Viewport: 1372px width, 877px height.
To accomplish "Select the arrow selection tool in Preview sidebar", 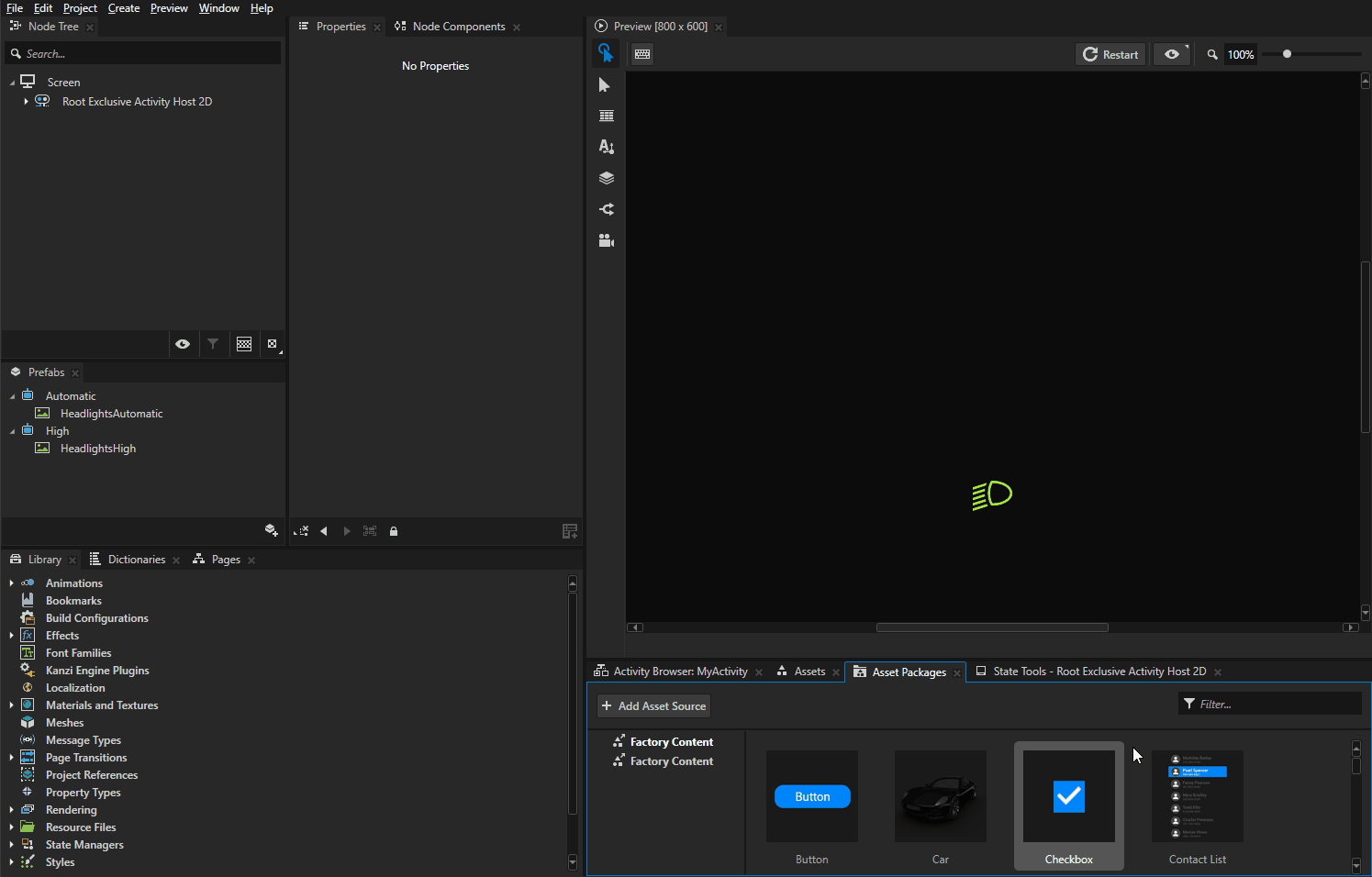I will click(x=606, y=84).
